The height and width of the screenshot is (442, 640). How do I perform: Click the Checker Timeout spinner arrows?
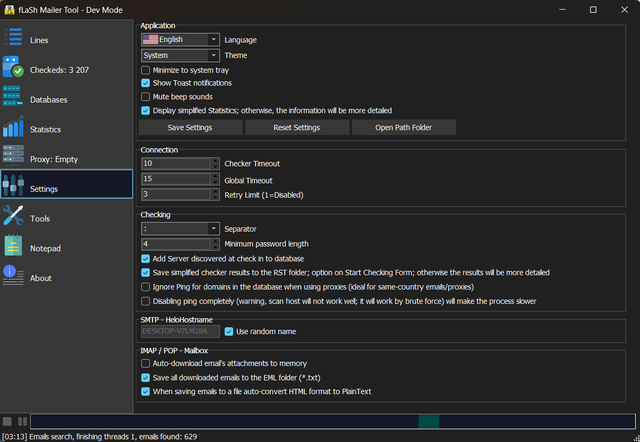click(215, 164)
